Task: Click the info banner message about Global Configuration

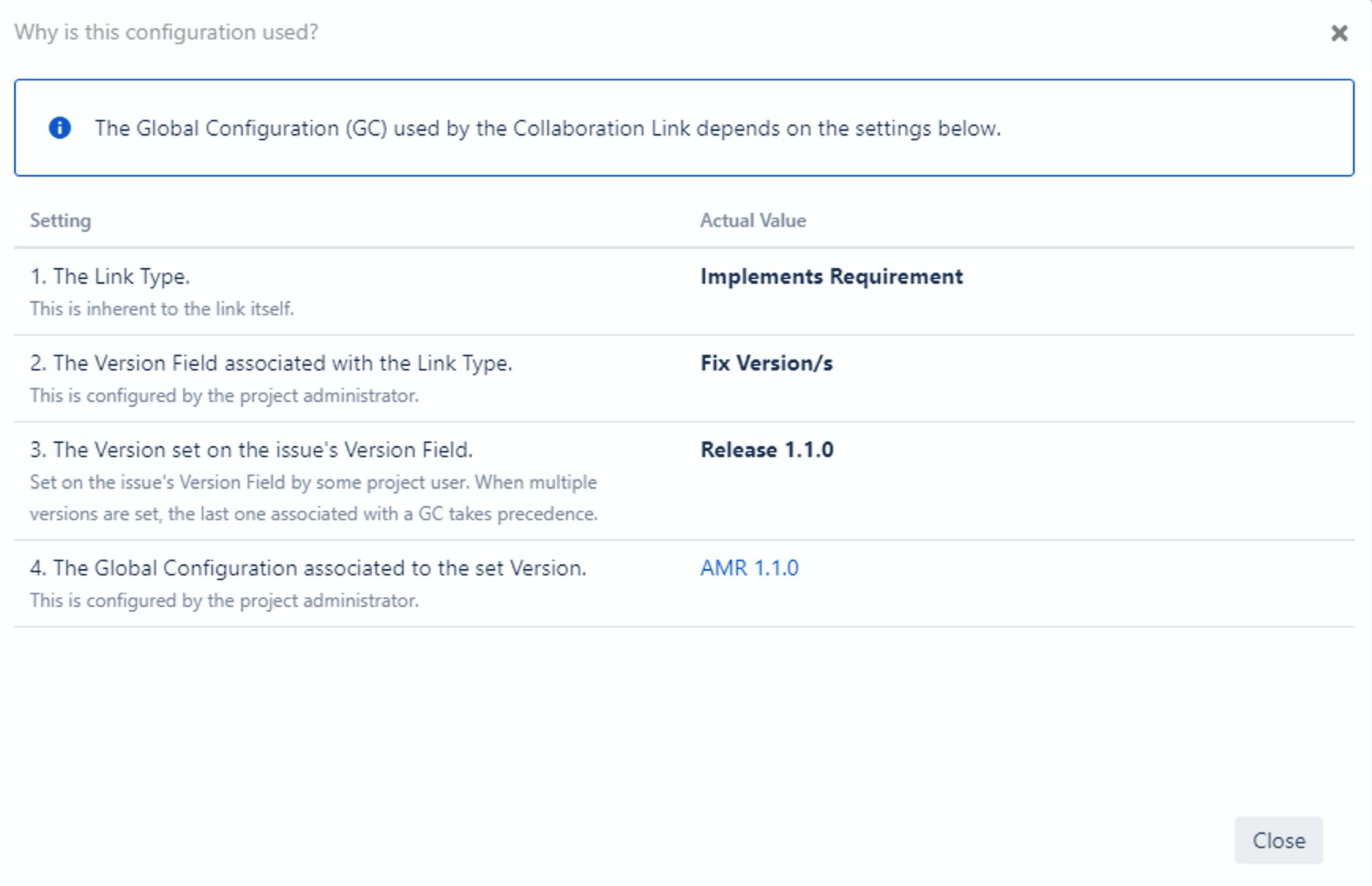Action: [x=548, y=128]
